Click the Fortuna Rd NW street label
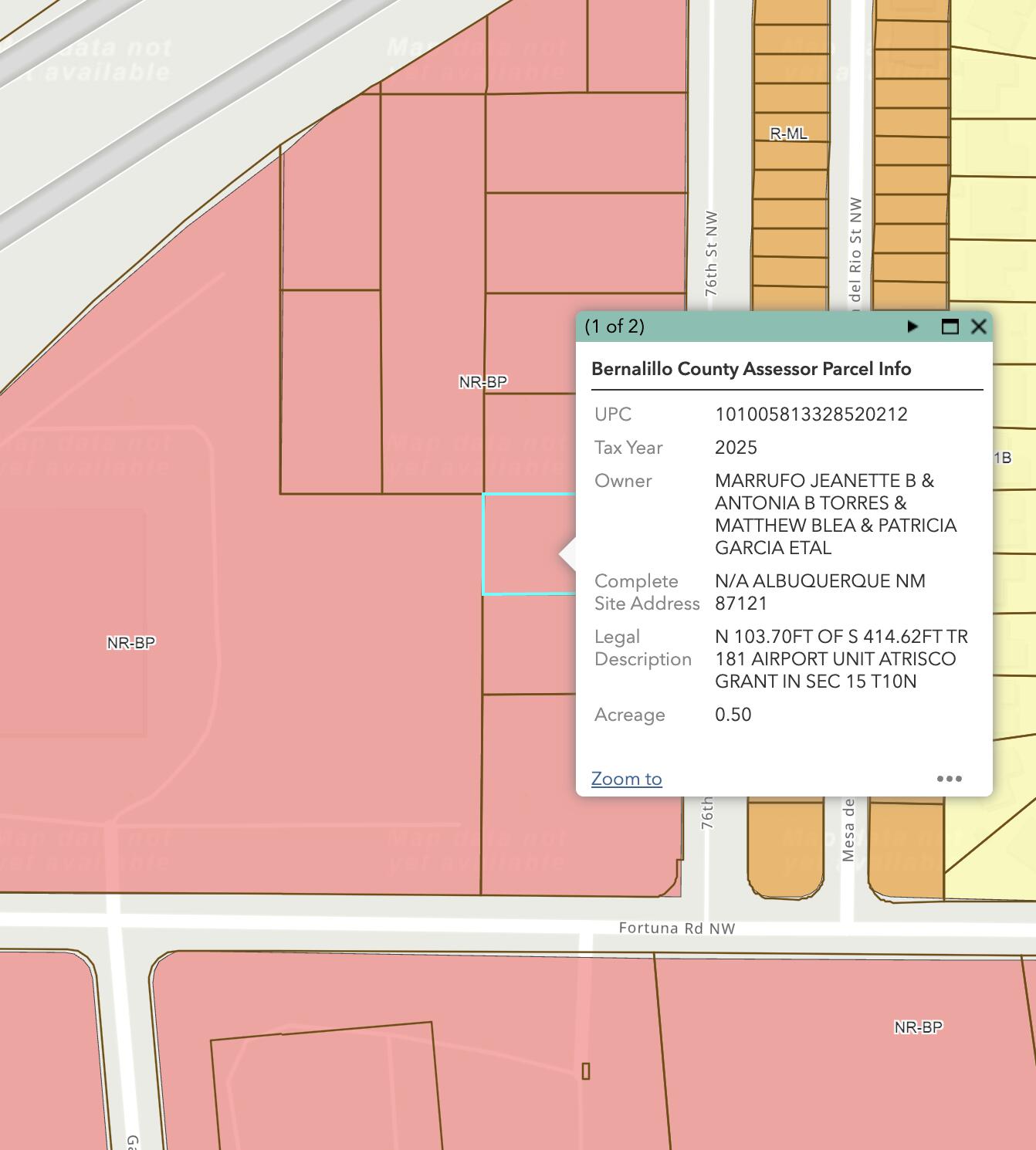The width and height of the screenshot is (1036, 1150). click(x=676, y=928)
